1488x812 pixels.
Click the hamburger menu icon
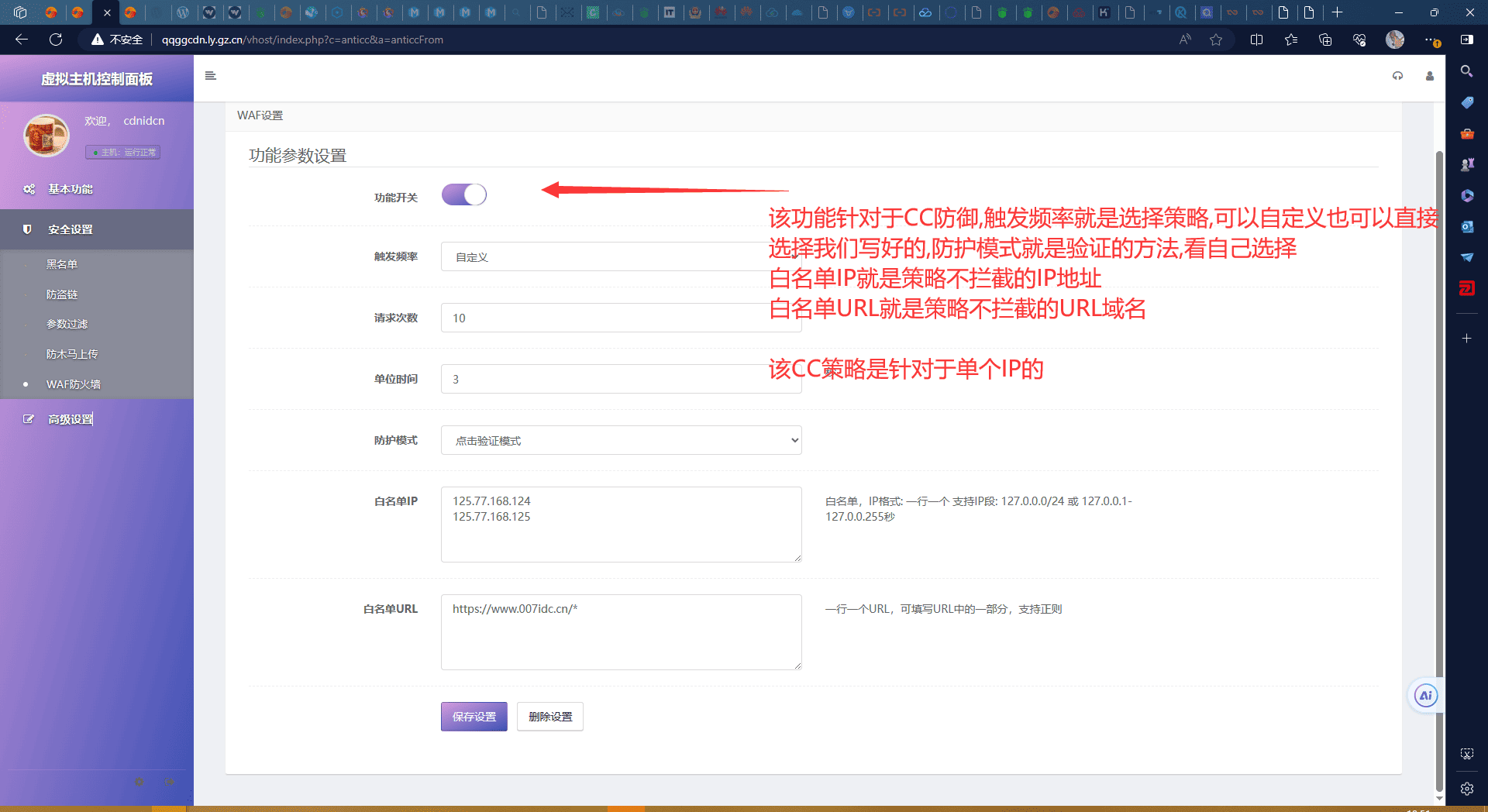point(210,76)
